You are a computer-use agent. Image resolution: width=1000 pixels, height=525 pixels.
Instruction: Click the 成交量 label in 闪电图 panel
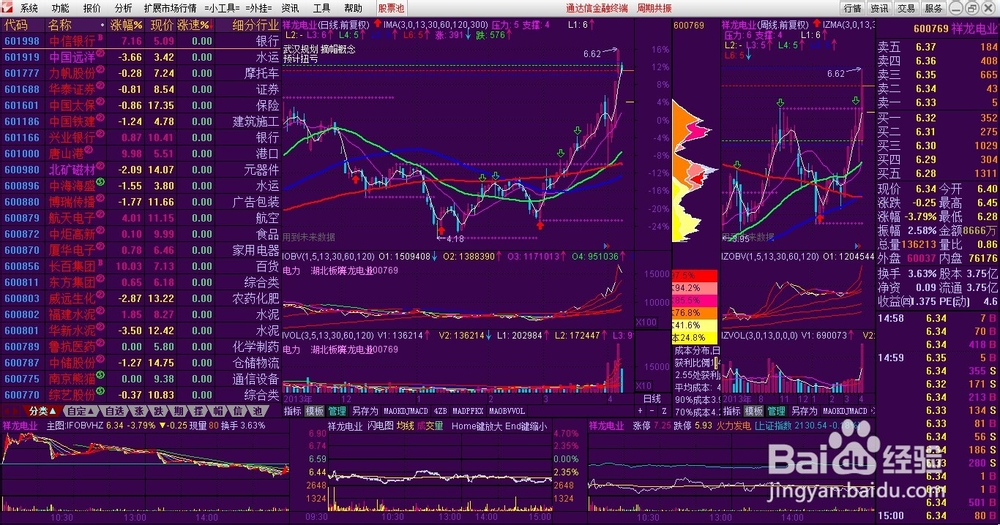(x=430, y=426)
